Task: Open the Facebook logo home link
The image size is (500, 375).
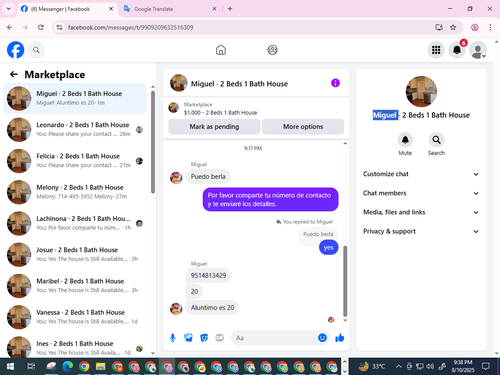Action: coord(15,50)
